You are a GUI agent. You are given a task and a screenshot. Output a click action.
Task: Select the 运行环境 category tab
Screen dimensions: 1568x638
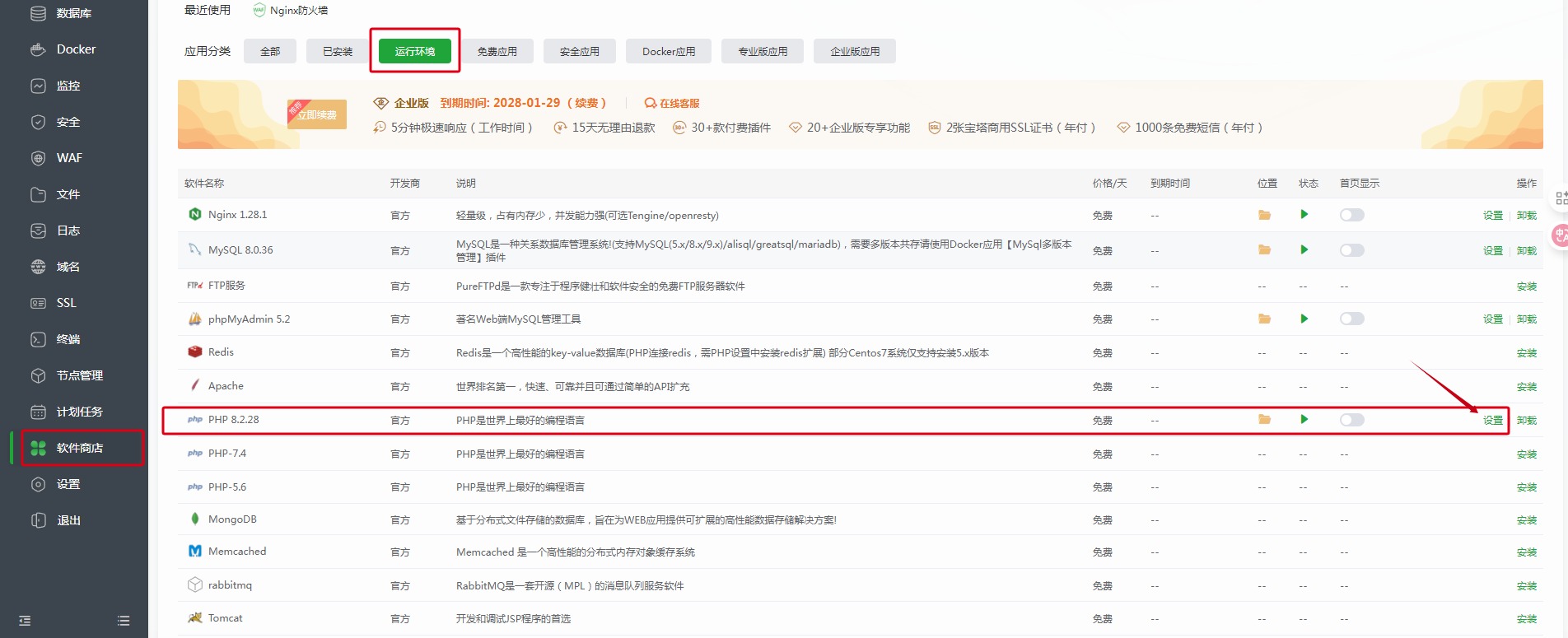click(x=415, y=51)
